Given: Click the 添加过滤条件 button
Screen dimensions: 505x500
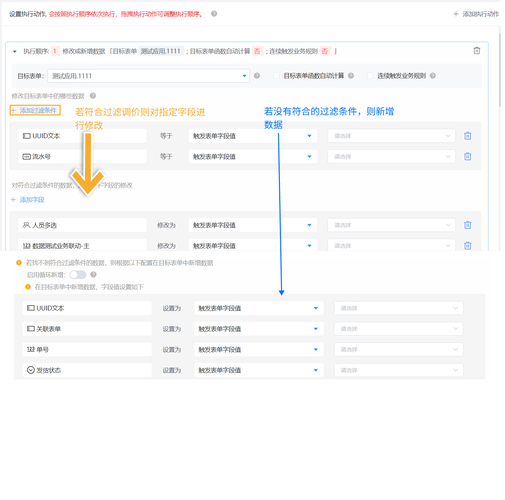Looking at the screenshot, I should [x=35, y=110].
